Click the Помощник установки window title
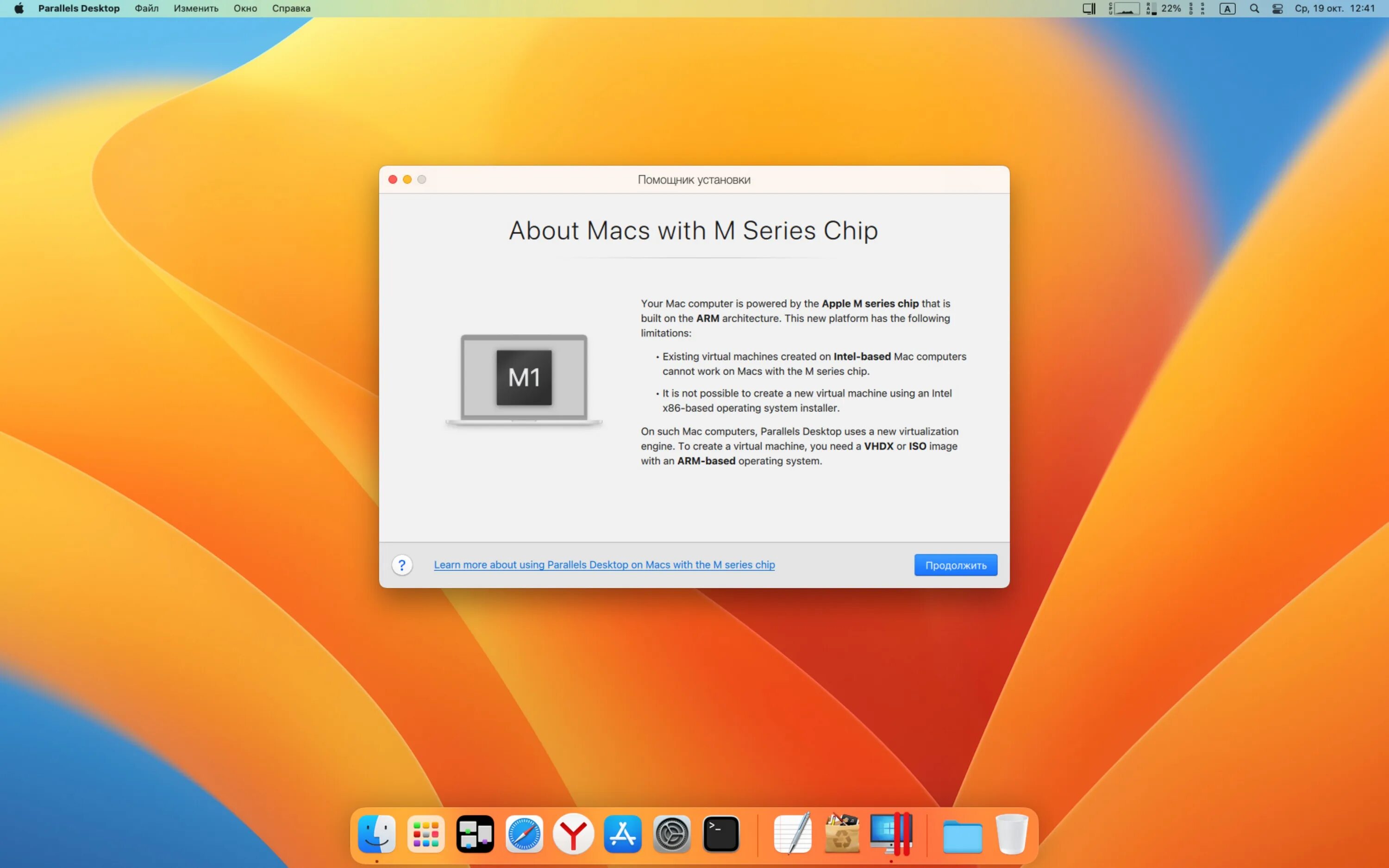The width and height of the screenshot is (1389, 868). pyautogui.click(x=694, y=180)
